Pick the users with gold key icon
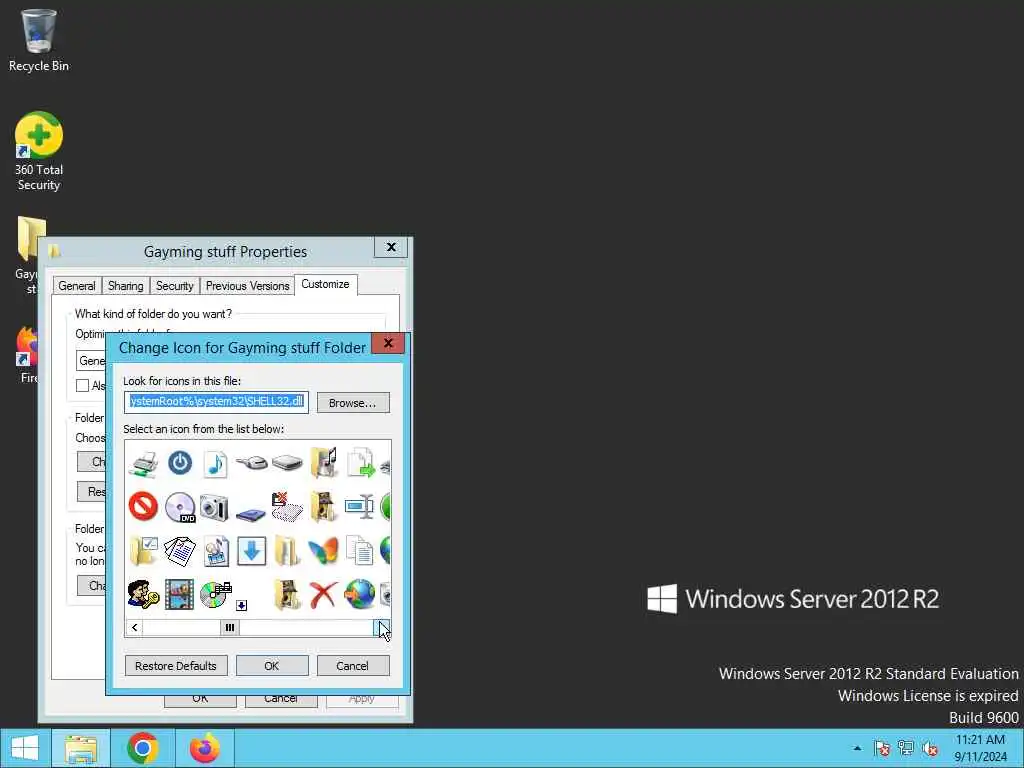The height and width of the screenshot is (768, 1024). [143, 594]
